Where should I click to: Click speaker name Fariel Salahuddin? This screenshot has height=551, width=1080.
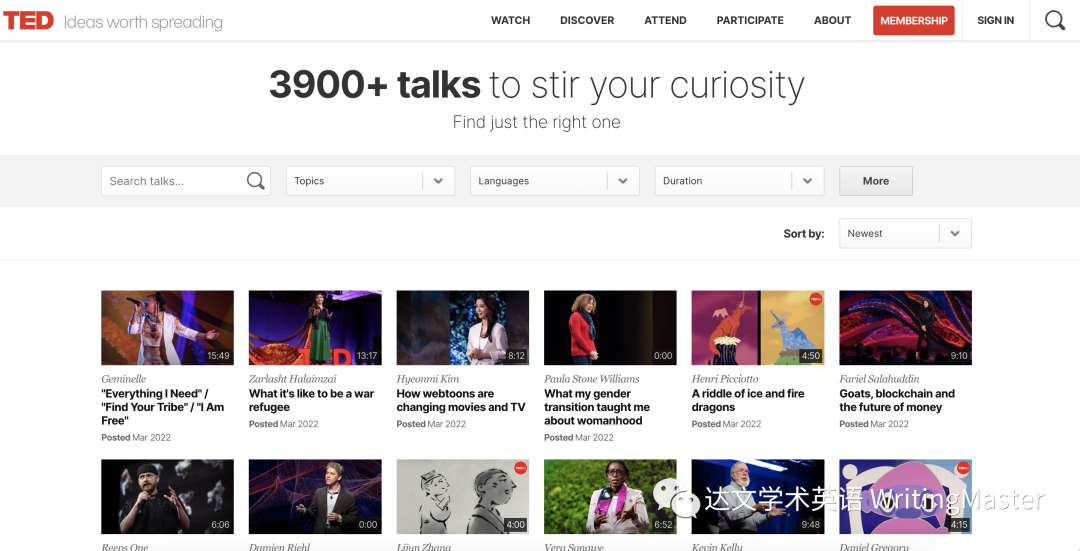pyautogui.click(x=879, y=379)
